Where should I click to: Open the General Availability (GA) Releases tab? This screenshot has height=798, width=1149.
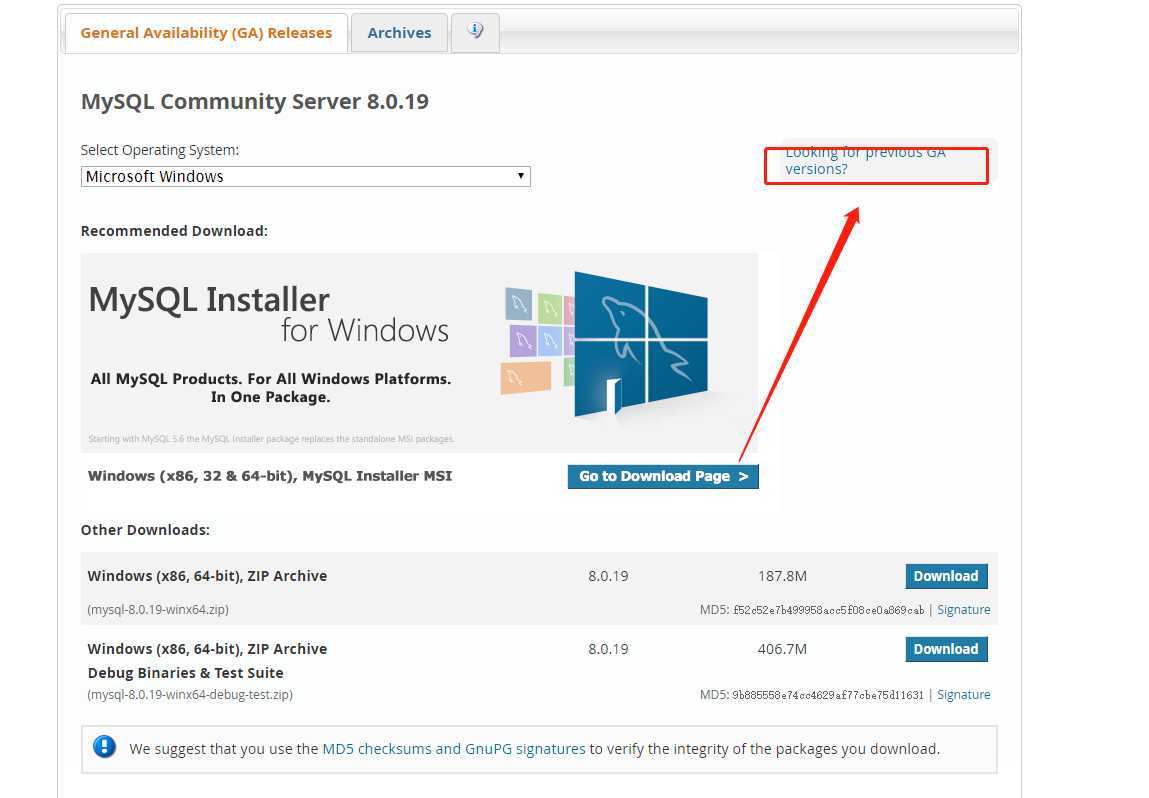(206, 33)
